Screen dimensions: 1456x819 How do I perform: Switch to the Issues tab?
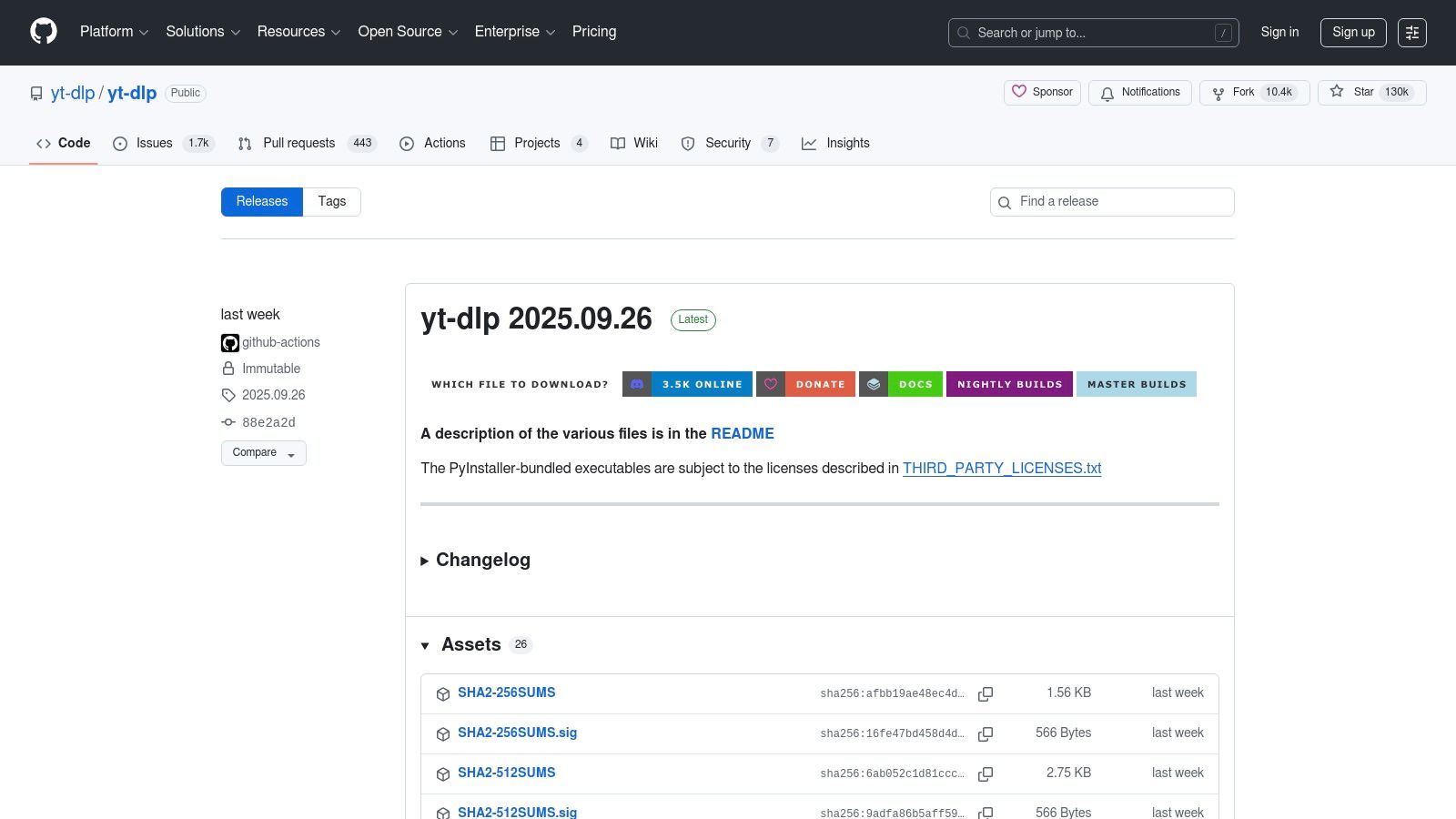[x=152, y=143]
